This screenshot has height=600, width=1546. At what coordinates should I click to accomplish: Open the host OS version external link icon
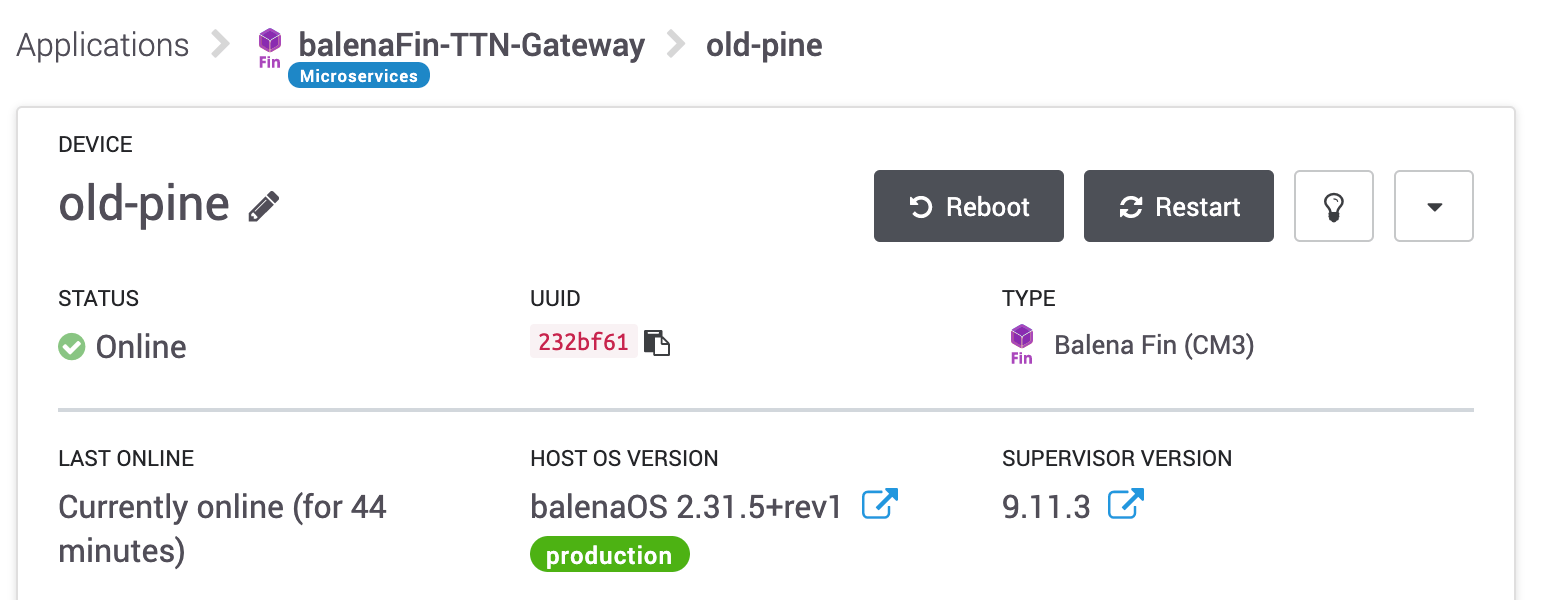pos(880,504)
